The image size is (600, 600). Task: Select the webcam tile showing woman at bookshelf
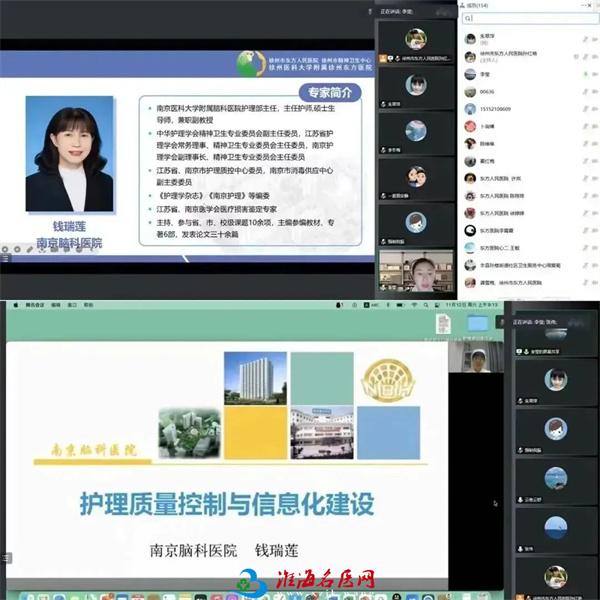tap(416, 271)
